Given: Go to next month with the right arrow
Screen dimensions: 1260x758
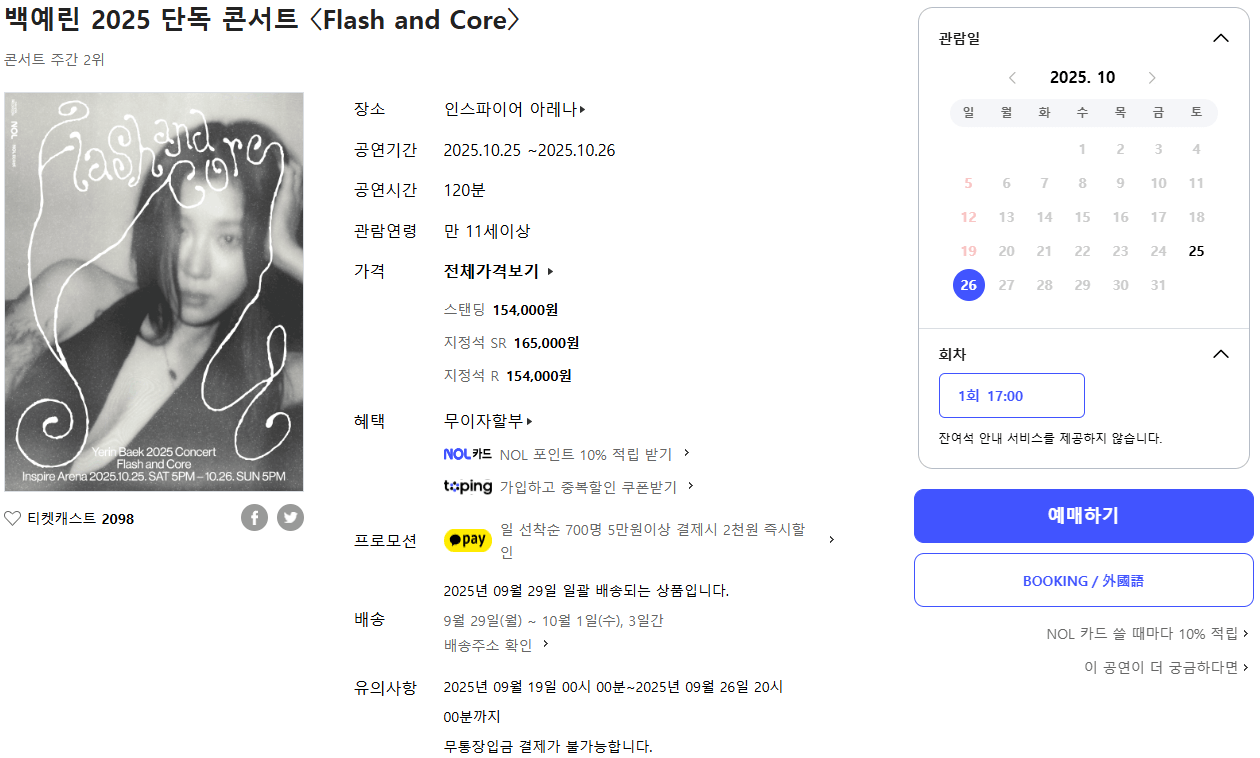Looking at the screenshot, I should click(x=1151, y=77).
